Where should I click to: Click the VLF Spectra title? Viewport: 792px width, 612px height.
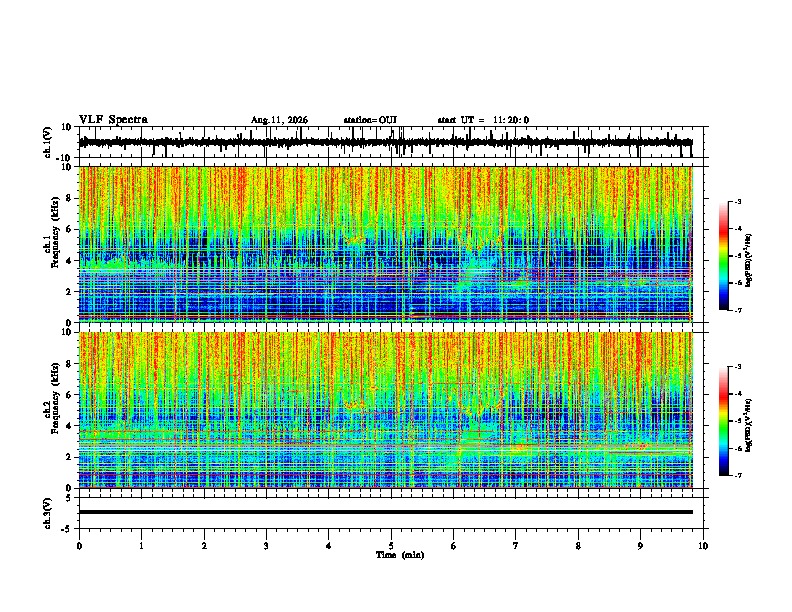(113, 120)
